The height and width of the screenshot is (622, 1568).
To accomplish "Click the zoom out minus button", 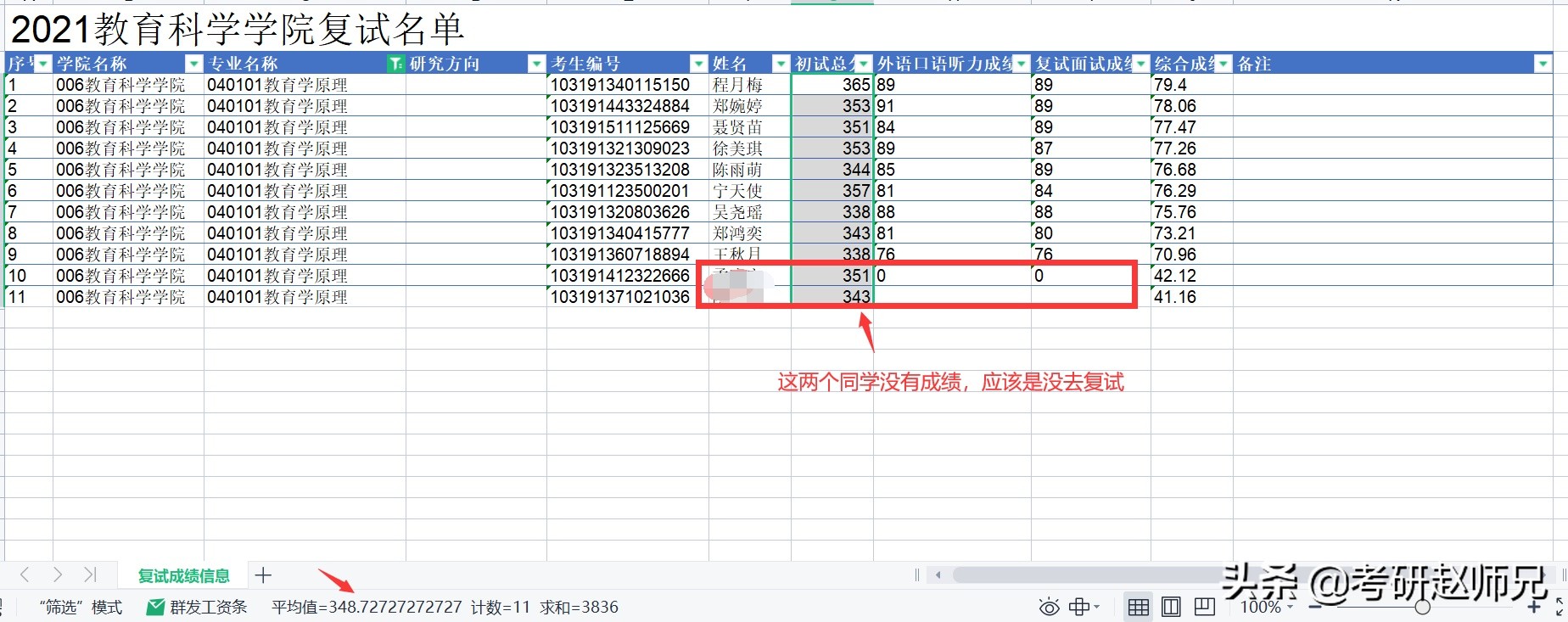I will click(x=1315, y=607).
